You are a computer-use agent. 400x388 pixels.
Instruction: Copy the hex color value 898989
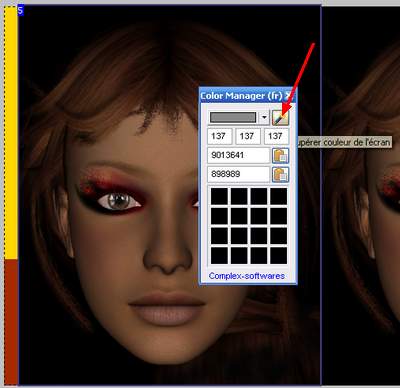click(x=280, y=175)
